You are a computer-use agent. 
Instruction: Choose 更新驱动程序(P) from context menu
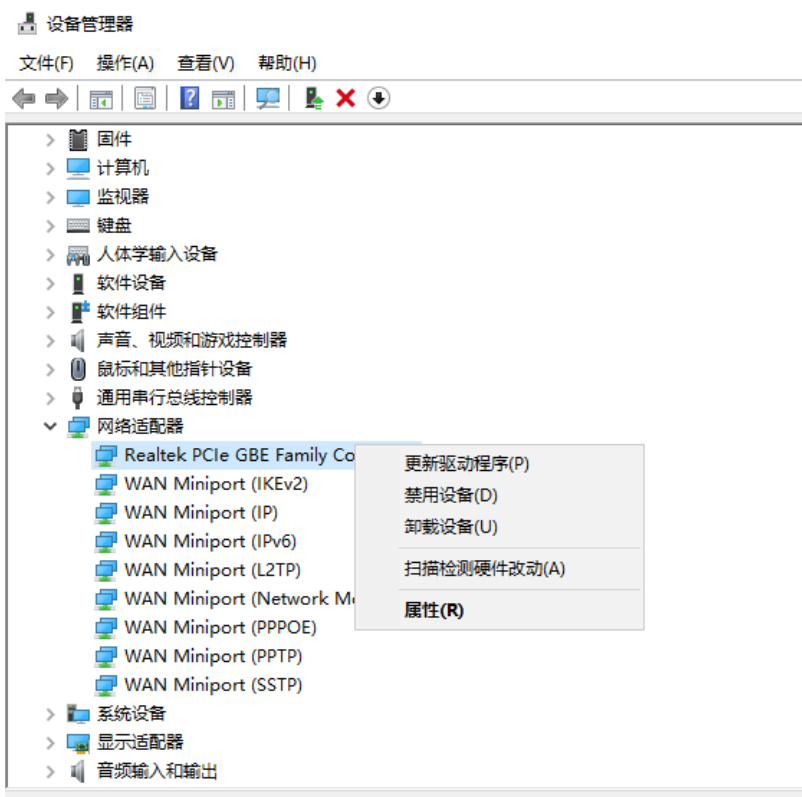[x=466, y=464]
